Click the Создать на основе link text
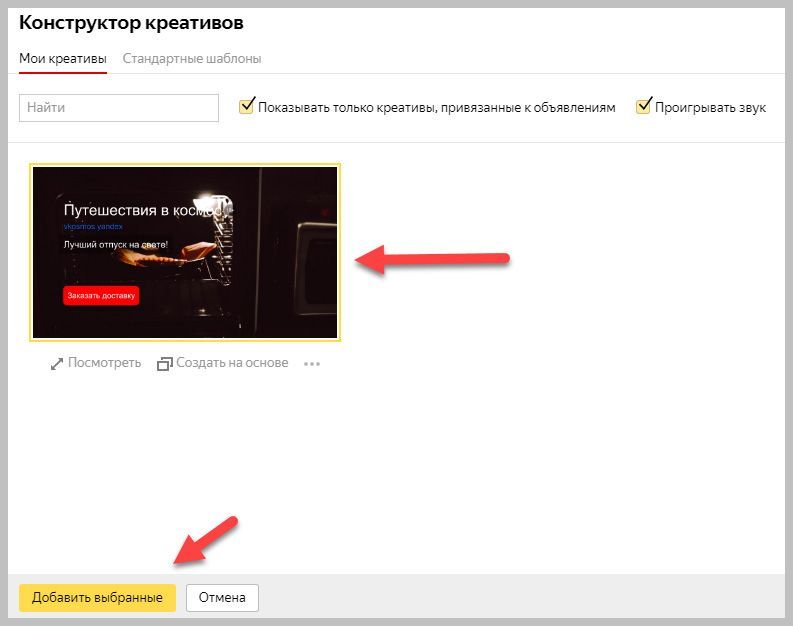Image resolution: width=793 pixels, height=626 pixels. pyautogui.click(x=232, y=363)
